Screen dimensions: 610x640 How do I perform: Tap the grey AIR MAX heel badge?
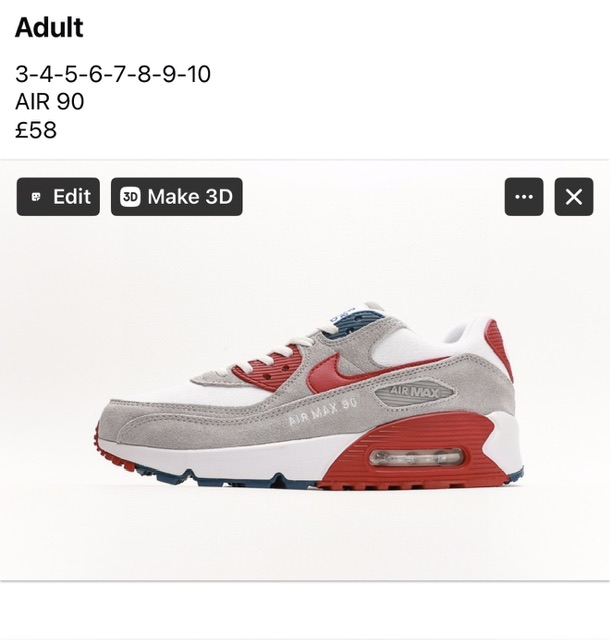(414, 392)
